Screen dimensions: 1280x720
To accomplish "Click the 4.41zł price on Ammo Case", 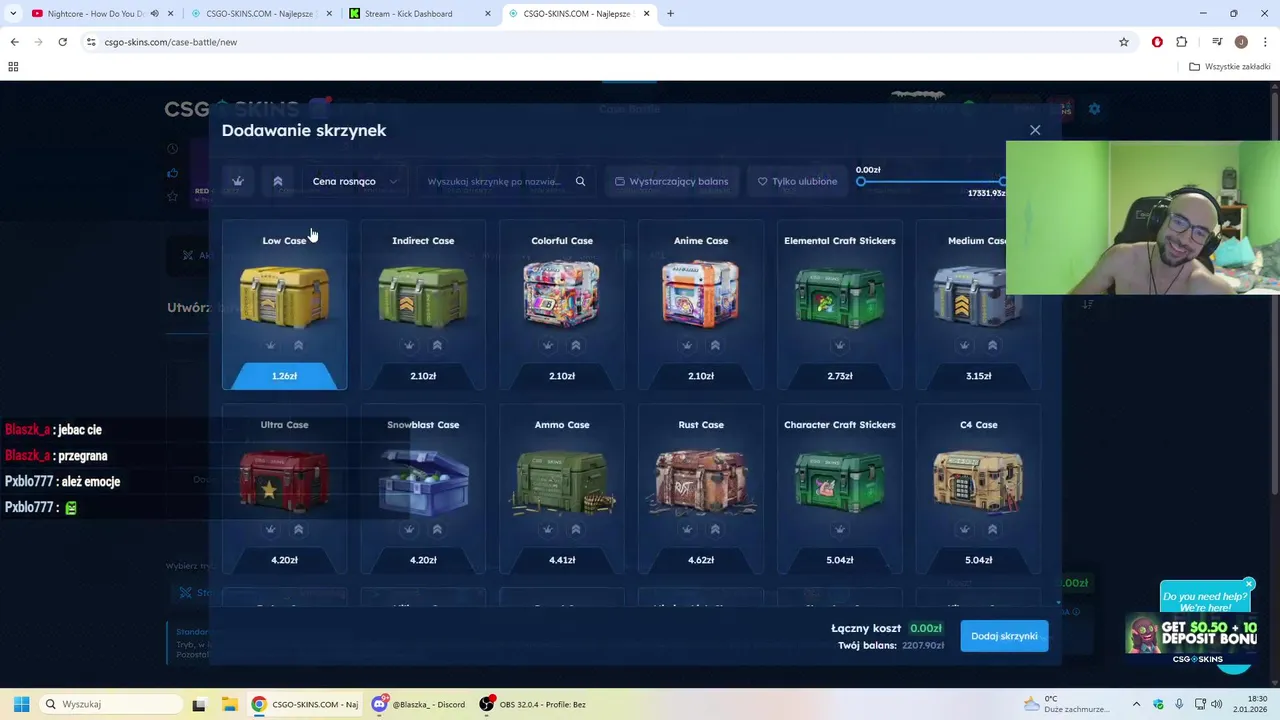I will tap(562, 560).
